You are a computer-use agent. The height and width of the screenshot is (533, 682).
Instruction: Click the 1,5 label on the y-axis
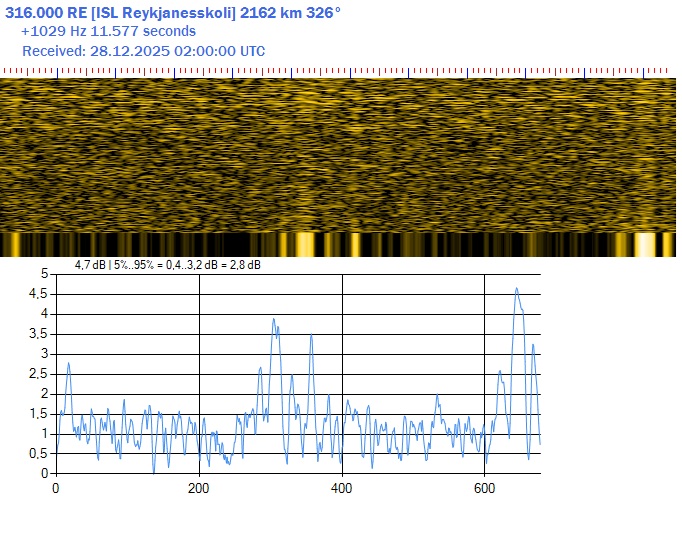pos(38,413)
